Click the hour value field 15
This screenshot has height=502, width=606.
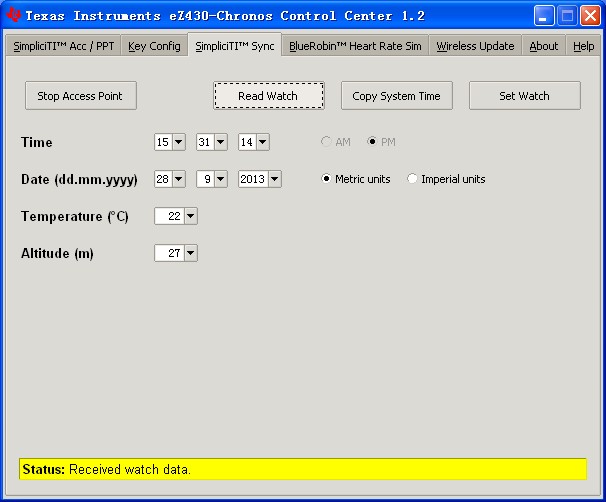coord(163,142)
